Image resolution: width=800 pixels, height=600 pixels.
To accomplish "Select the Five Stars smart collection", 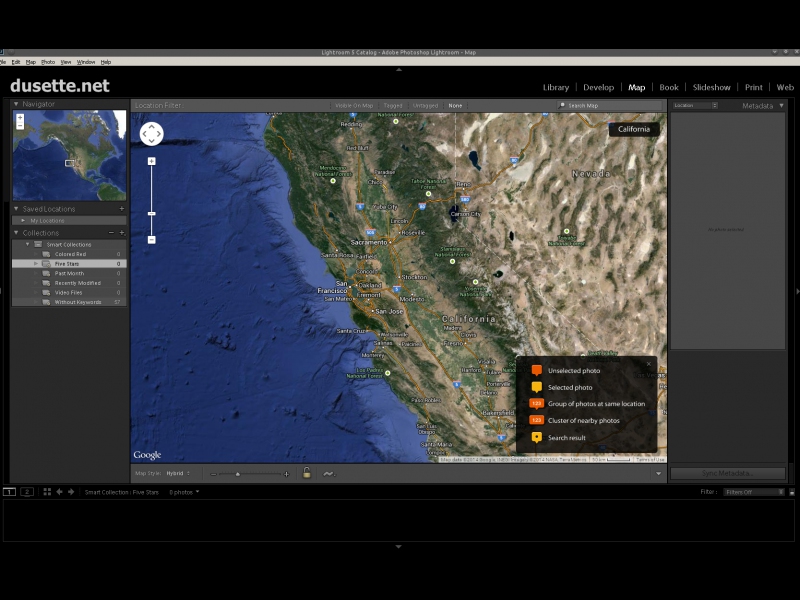I will pos(69,264).
